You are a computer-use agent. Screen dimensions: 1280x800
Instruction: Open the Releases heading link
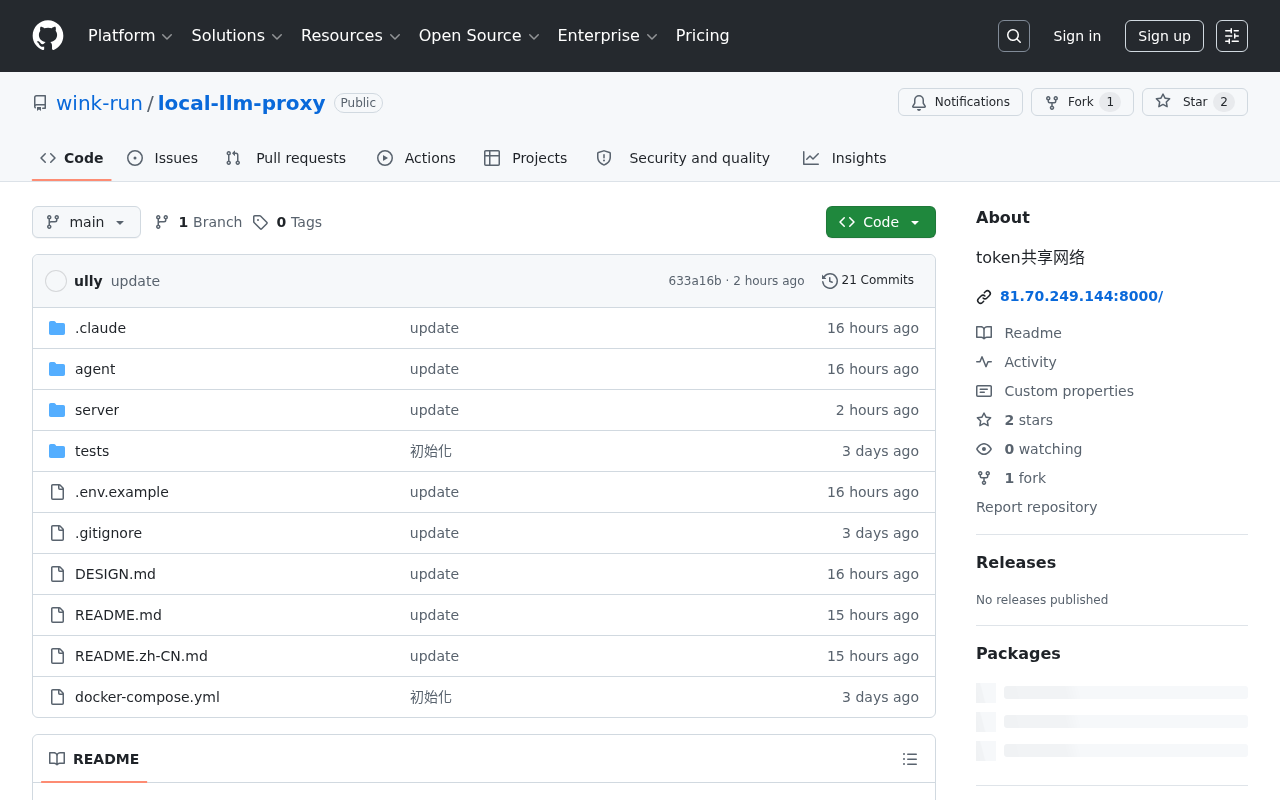[x=1016, y=562]
